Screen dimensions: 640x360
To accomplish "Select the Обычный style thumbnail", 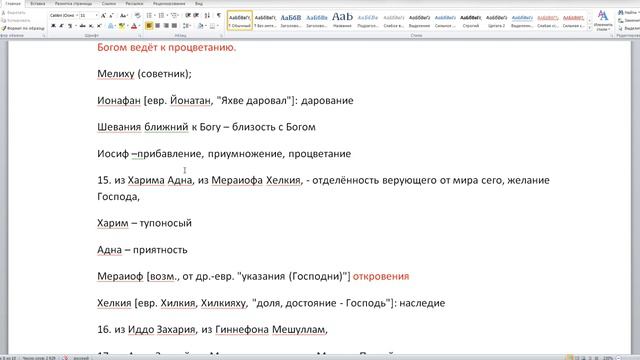I will [x=240, y=20].
